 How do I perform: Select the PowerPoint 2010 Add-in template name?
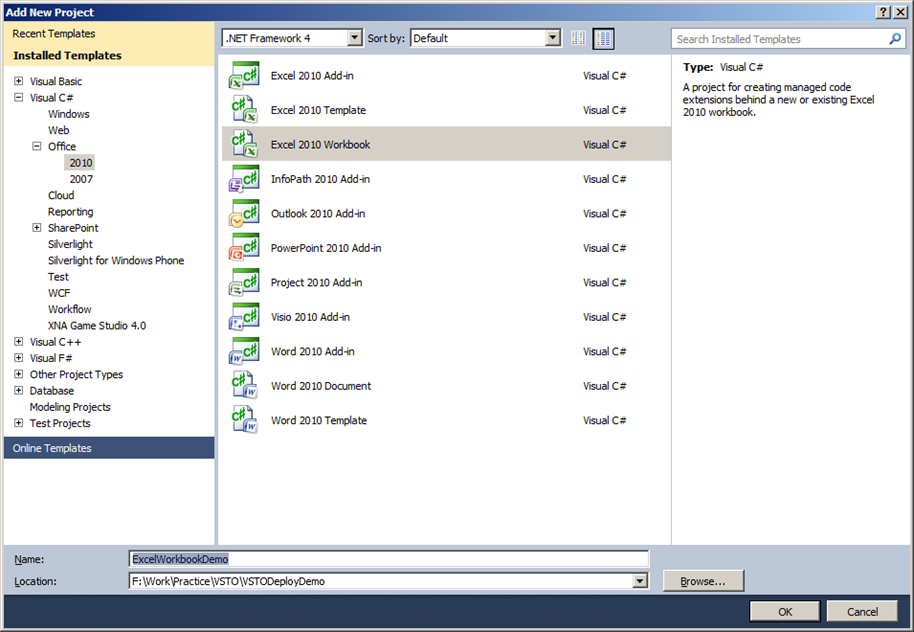point(326,248)
